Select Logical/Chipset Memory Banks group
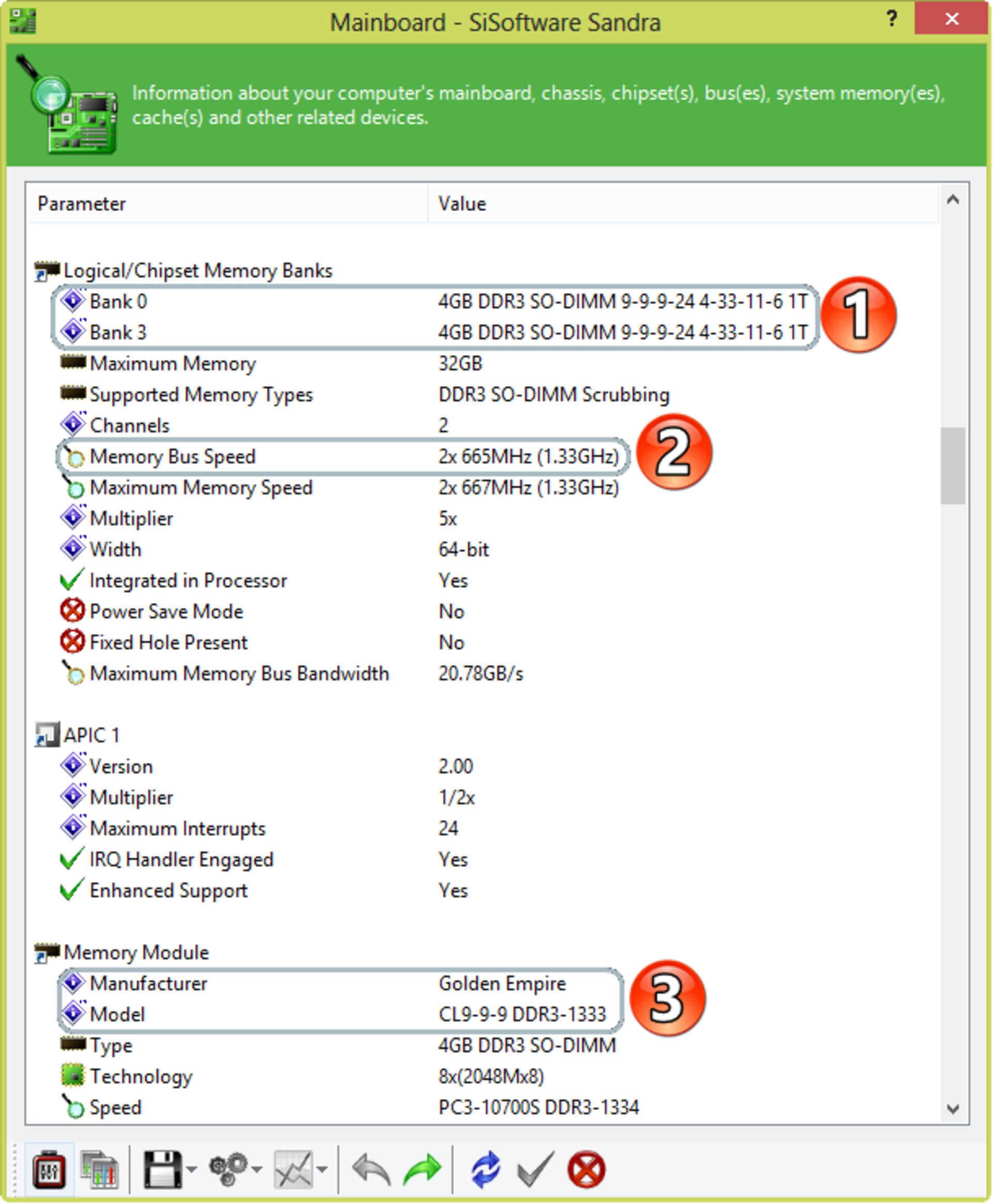The width and height of the screenshot is (993, 1204). (x=183, y=271)
